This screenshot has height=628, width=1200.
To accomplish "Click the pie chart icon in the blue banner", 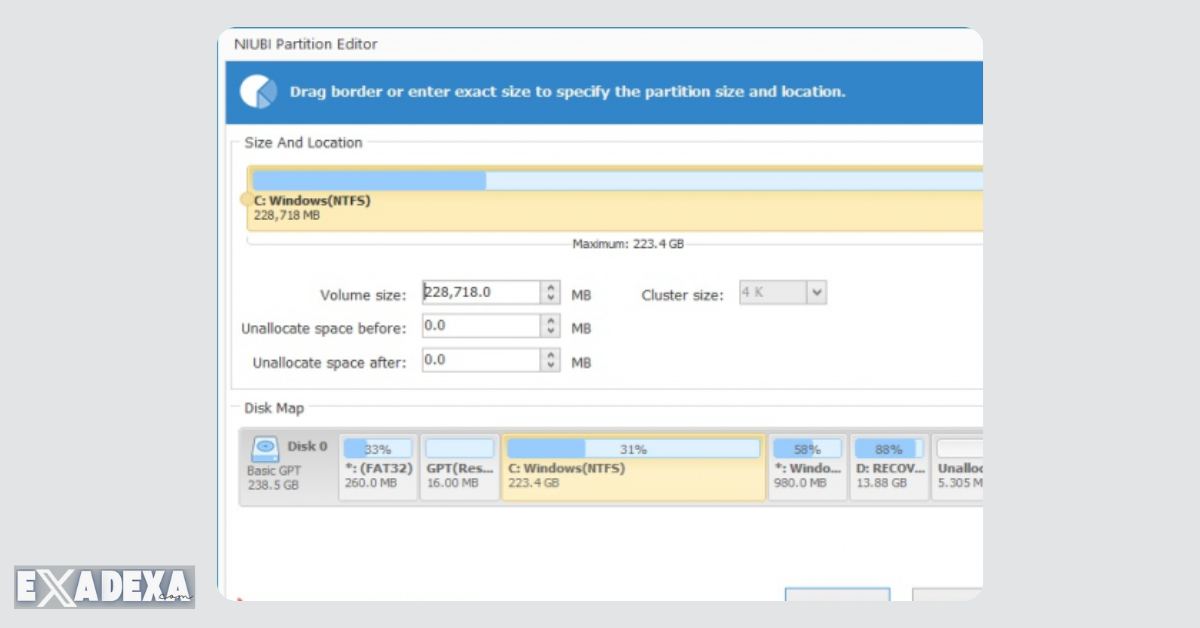I will (257, 91).
